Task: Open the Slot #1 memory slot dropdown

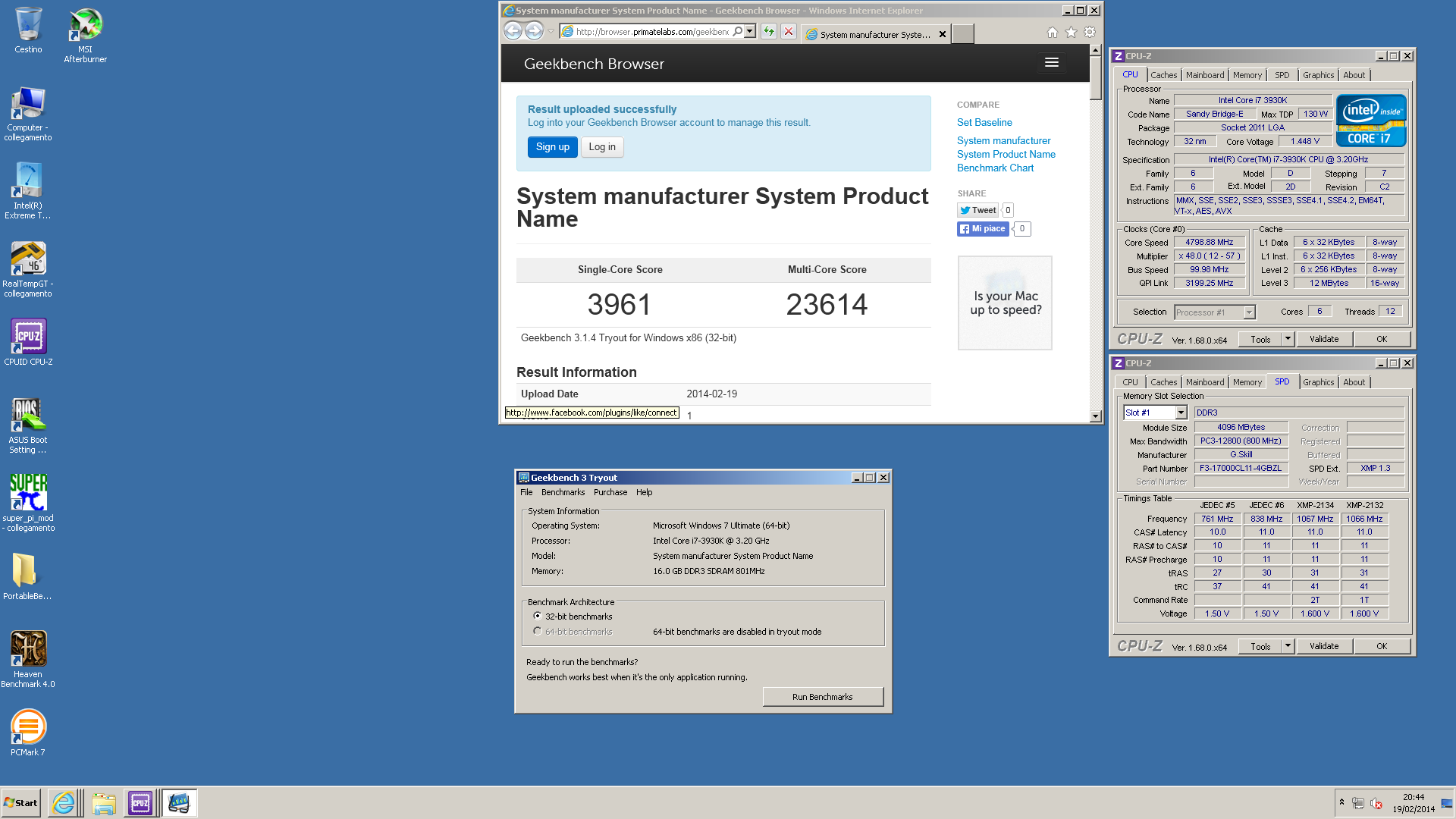Action: tap(1181, 413)
